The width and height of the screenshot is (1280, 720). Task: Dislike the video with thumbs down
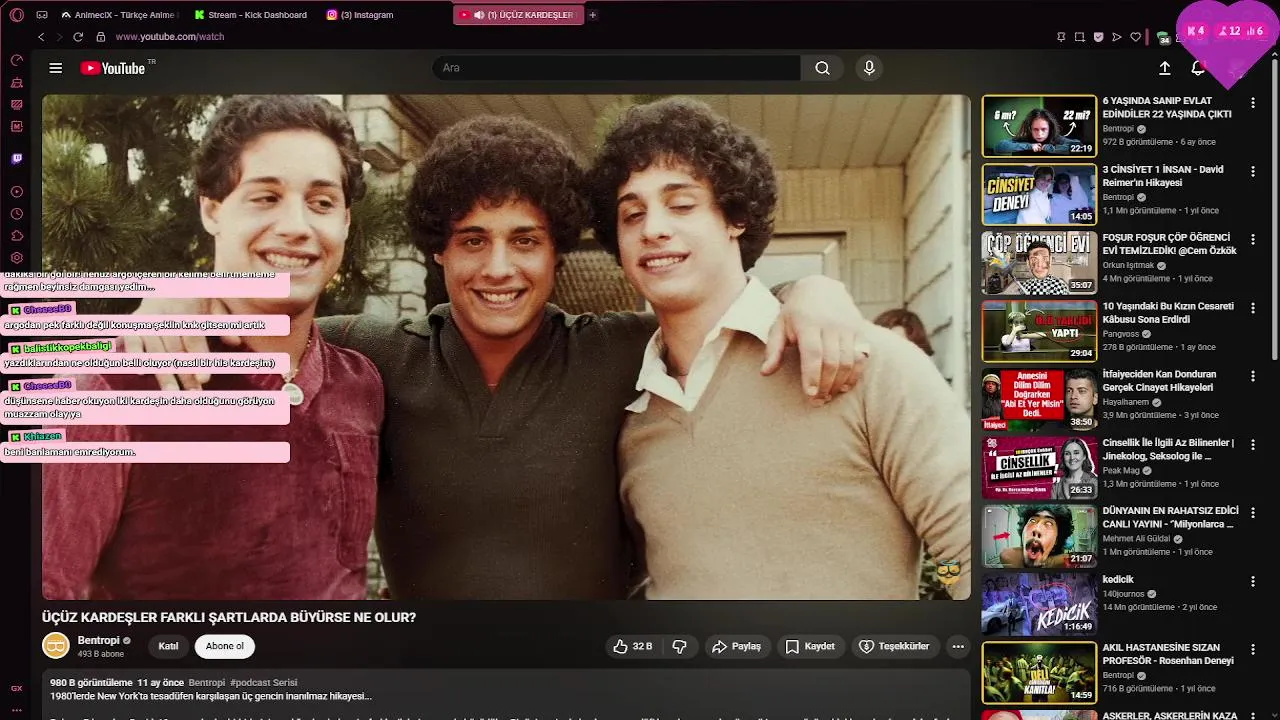tap(680, 647)
